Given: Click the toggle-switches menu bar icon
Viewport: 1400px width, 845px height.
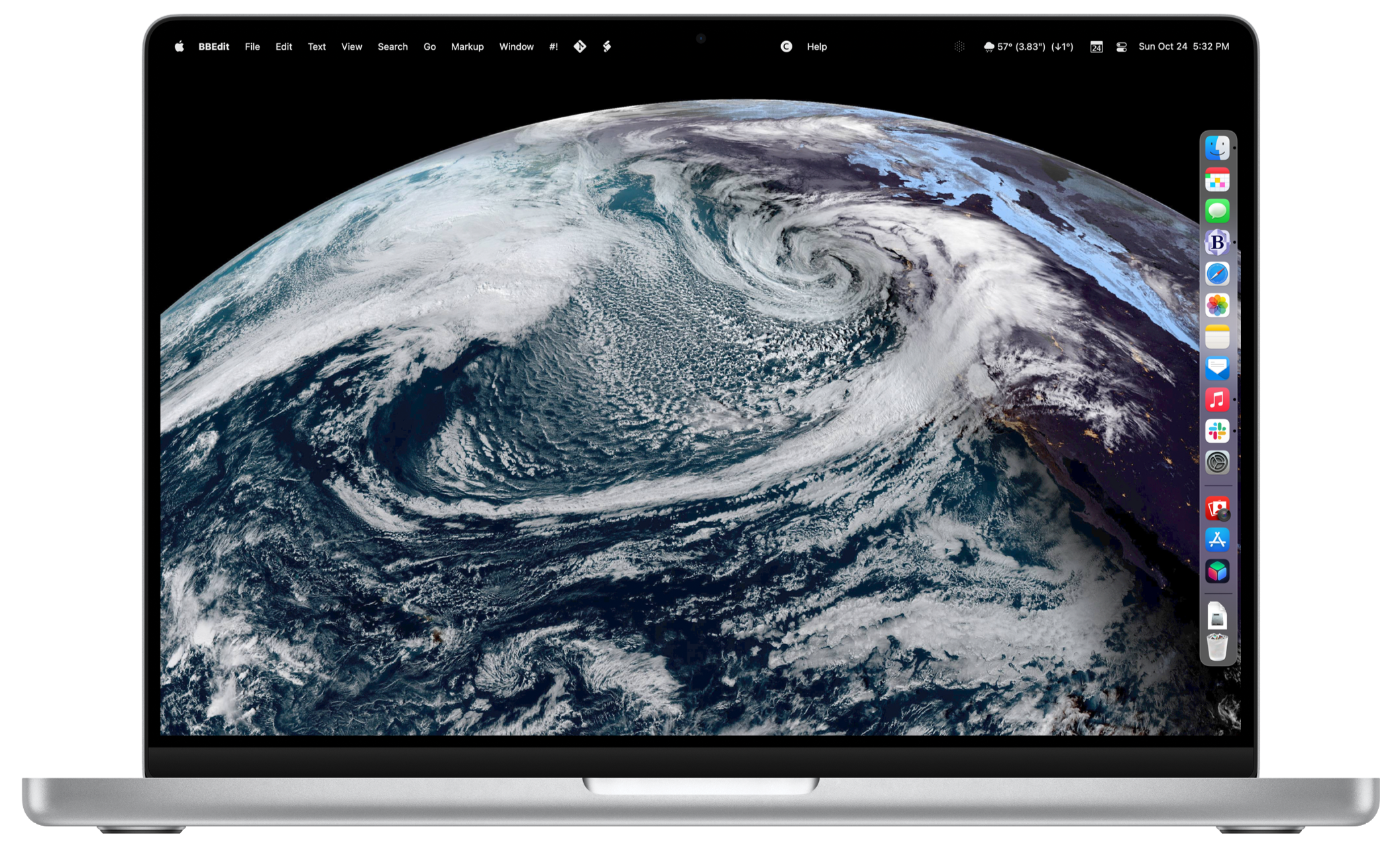Looking at the screenshot, I should click(1121, 46).
